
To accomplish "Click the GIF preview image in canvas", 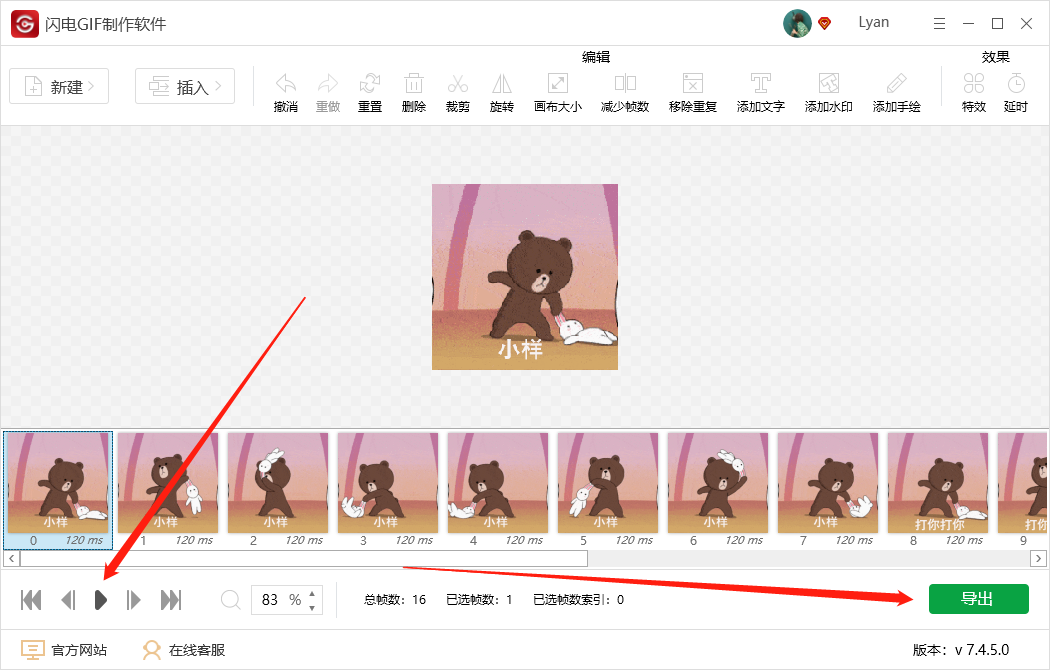I will pyautogui.click(x=525, y=277).
